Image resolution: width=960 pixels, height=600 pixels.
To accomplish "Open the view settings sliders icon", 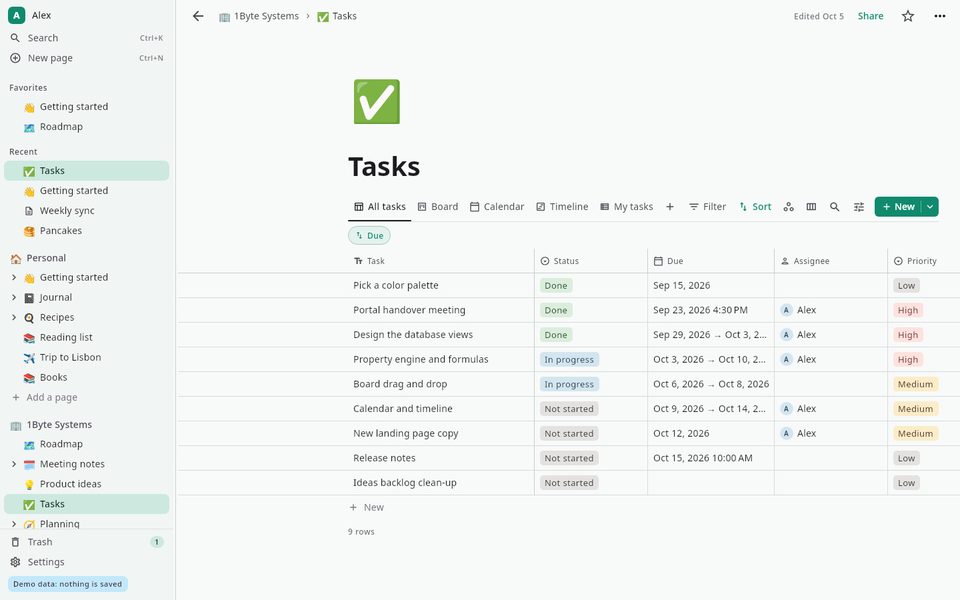I will pos(859,207).
